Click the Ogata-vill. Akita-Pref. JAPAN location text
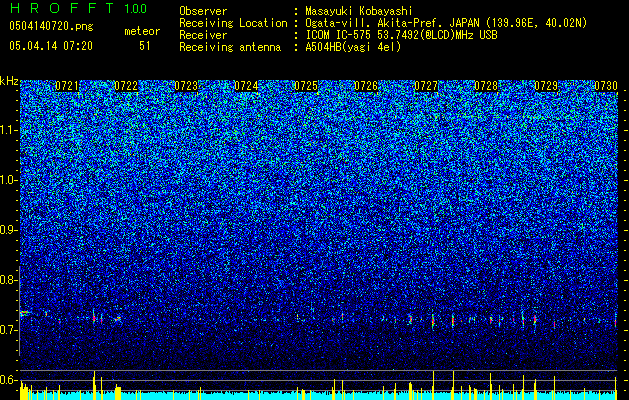 tap(446, 23)
